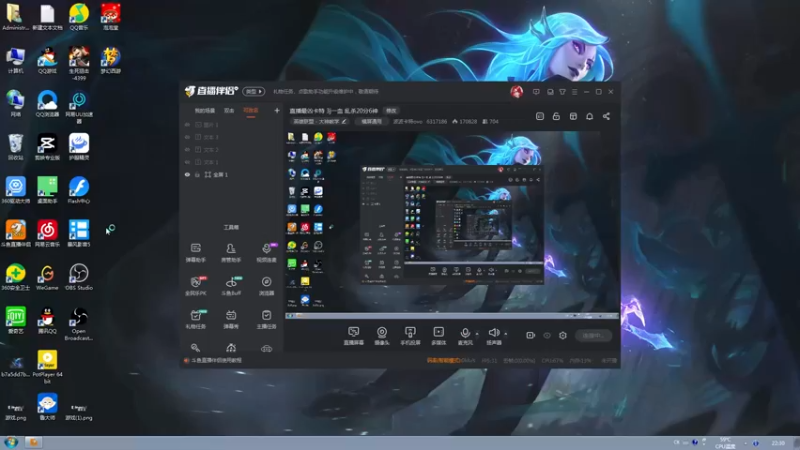The width and height of the screenshot is (800, 450).
Task: Edit the 英雄联盟 category tag
Action: tap(320, 121)
